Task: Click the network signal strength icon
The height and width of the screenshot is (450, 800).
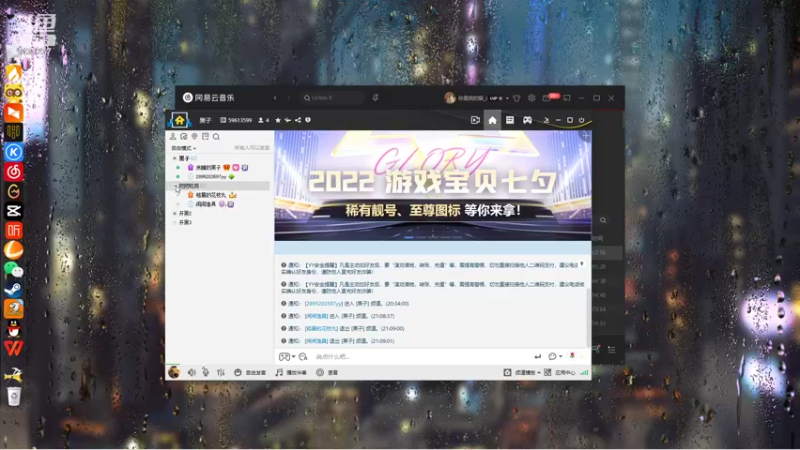Action: coord(584,372)
